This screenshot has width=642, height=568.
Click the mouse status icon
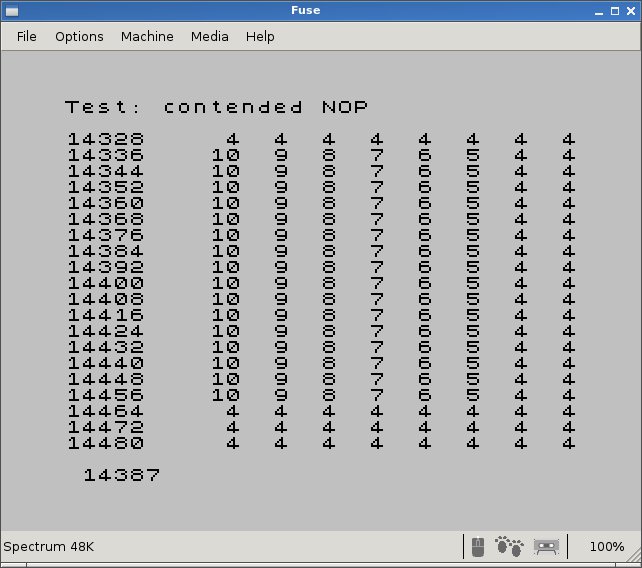478,546
